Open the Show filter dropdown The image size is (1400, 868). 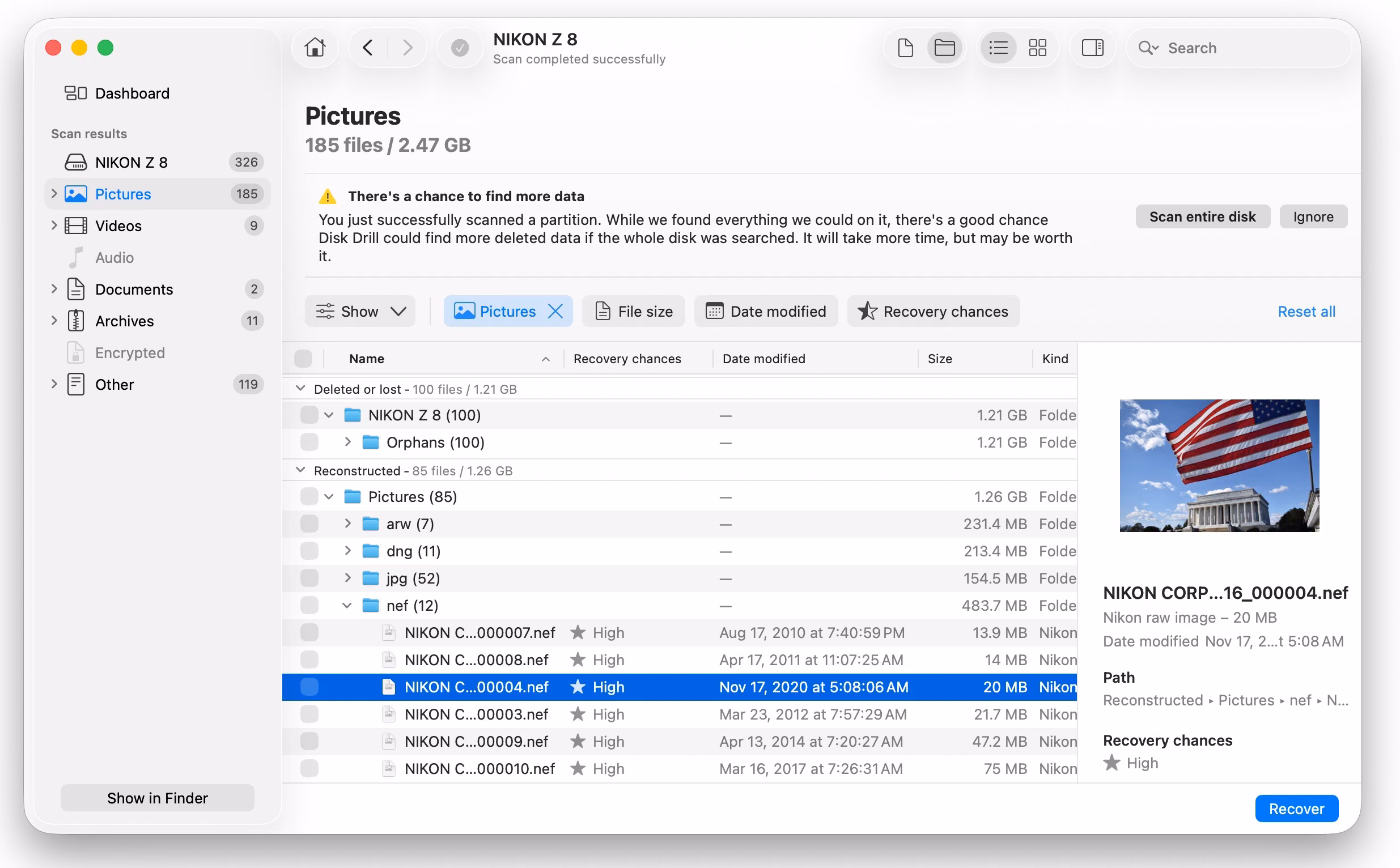(x=360, y=311)
